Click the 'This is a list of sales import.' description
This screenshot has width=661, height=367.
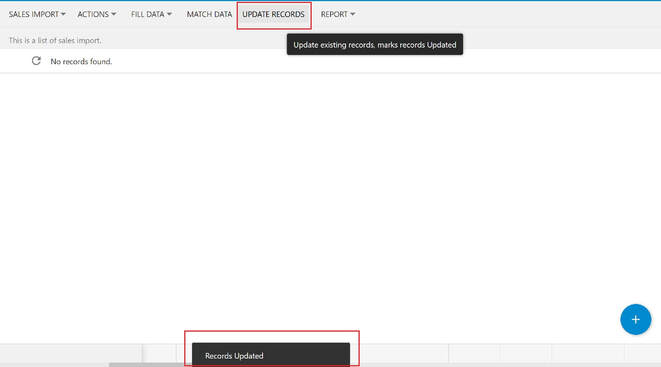click(x=55, y=40)
